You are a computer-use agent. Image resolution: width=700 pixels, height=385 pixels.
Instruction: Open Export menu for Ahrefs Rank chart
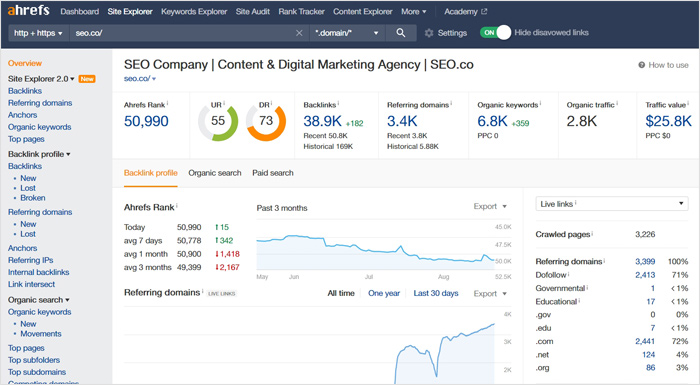coord(490,206)
